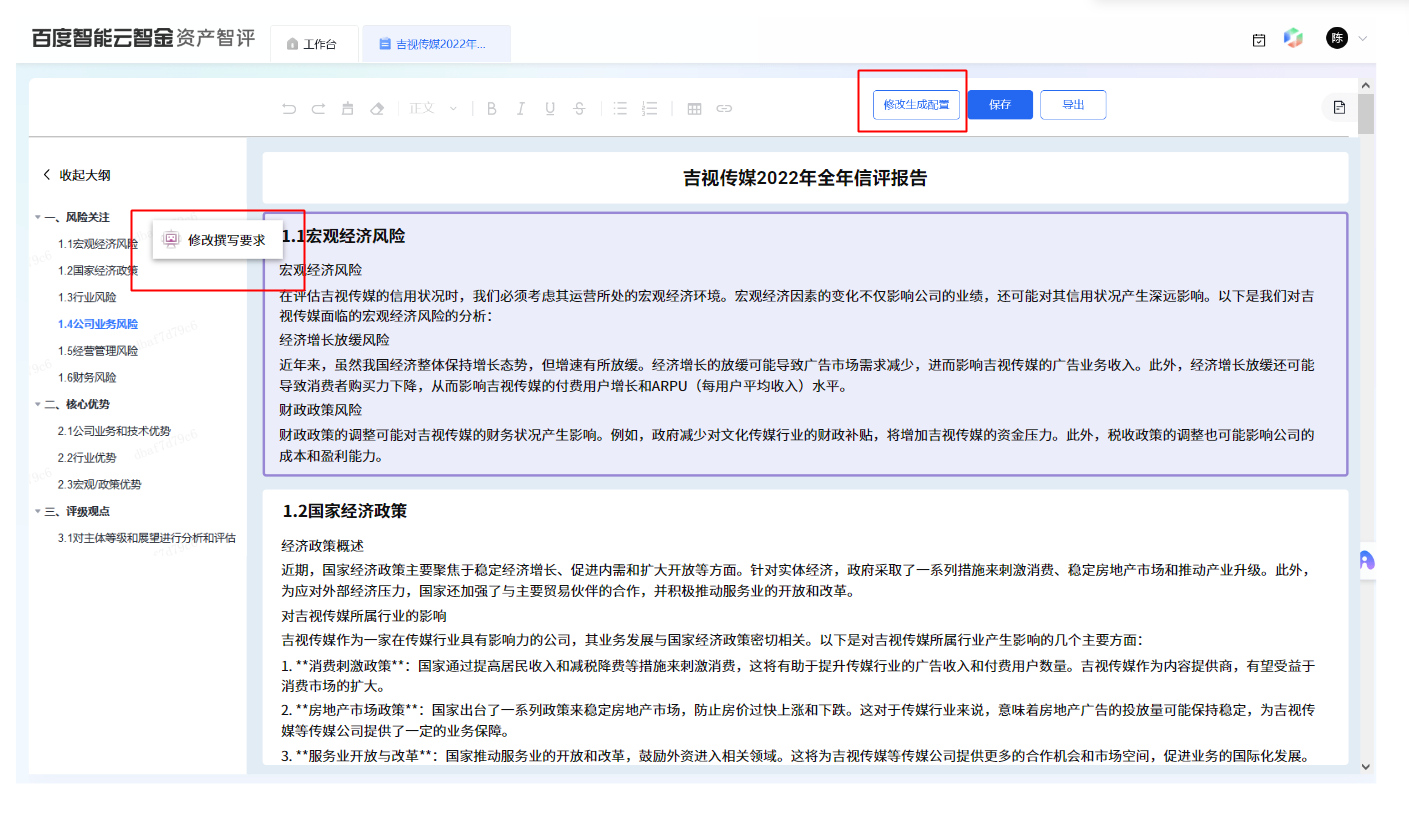The width and height of the screenshot is (1409, 829).
Task: Switch to the 吉视传媒2022年... tab
Action: click(x=437, y=44)
